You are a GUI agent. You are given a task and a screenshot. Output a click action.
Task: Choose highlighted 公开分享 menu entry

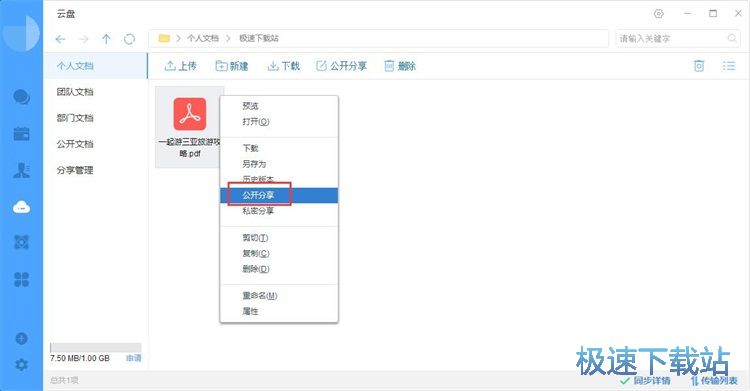click(279, 195)
